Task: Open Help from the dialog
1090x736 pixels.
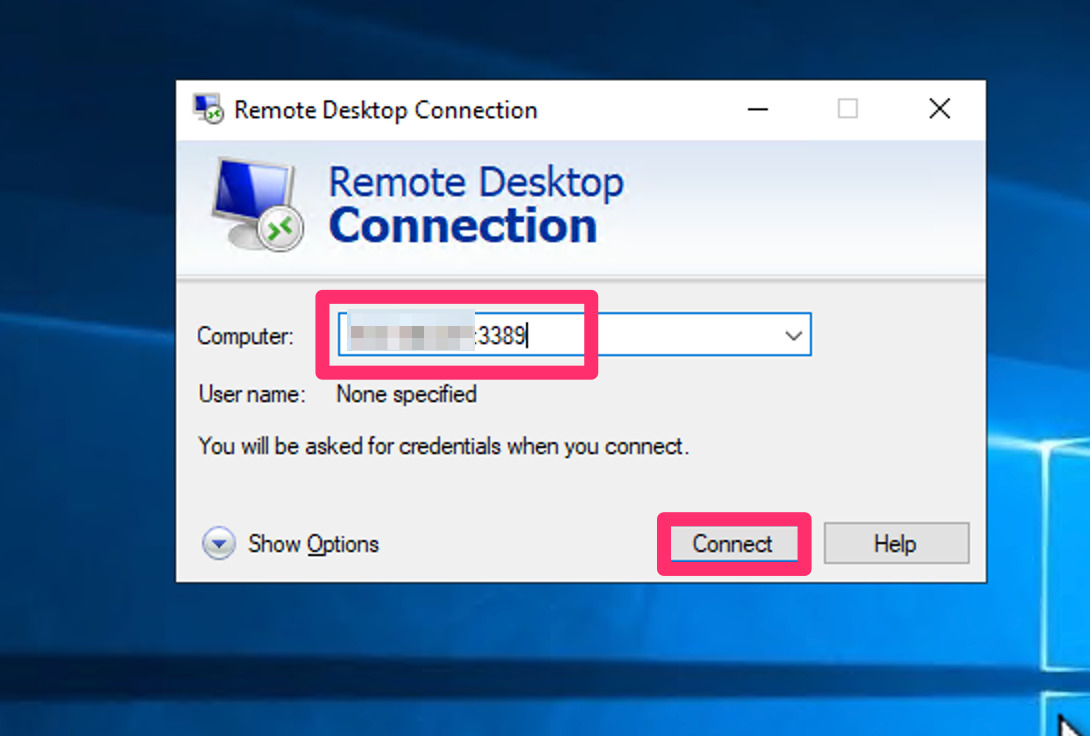Action: [x=895, y=543]
